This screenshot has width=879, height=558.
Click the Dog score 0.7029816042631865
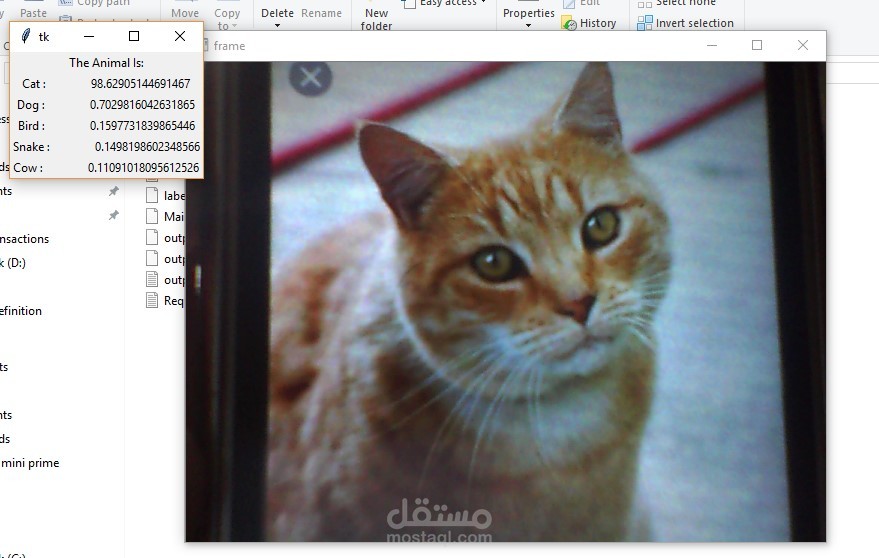(142, 105)
